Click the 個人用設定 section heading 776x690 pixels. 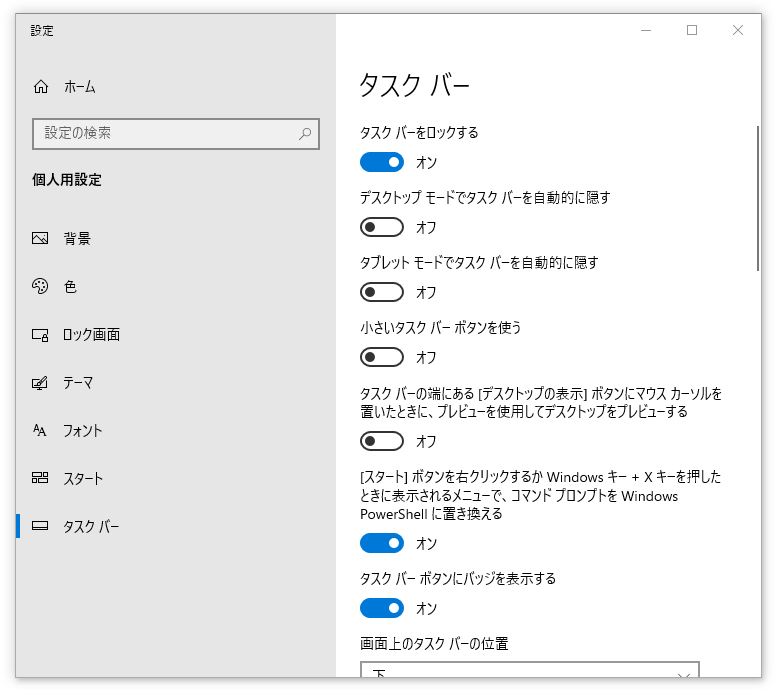[67, 180]
